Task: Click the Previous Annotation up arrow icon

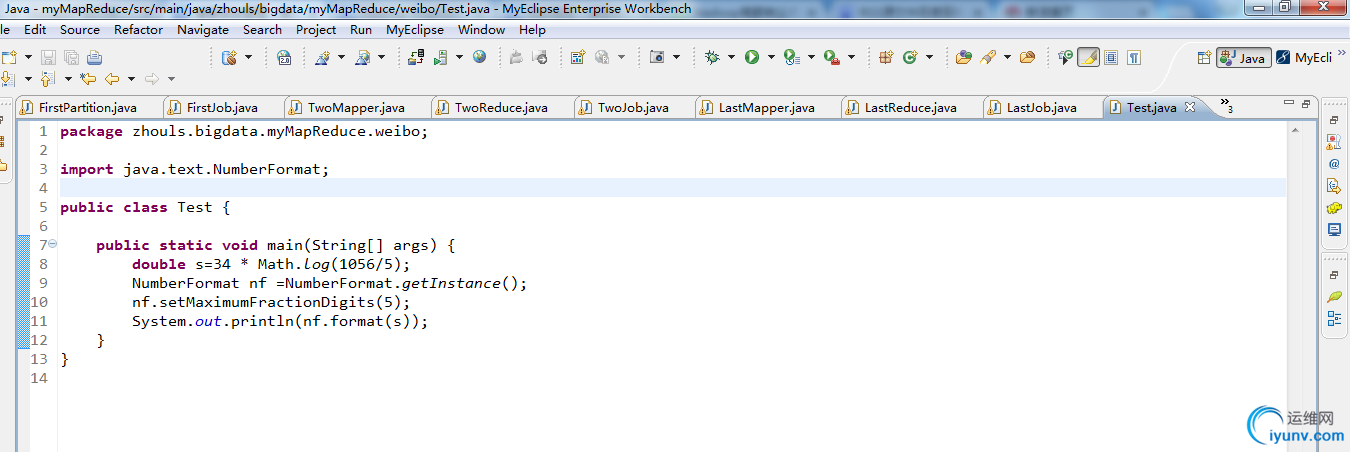Action: (47, 79)
